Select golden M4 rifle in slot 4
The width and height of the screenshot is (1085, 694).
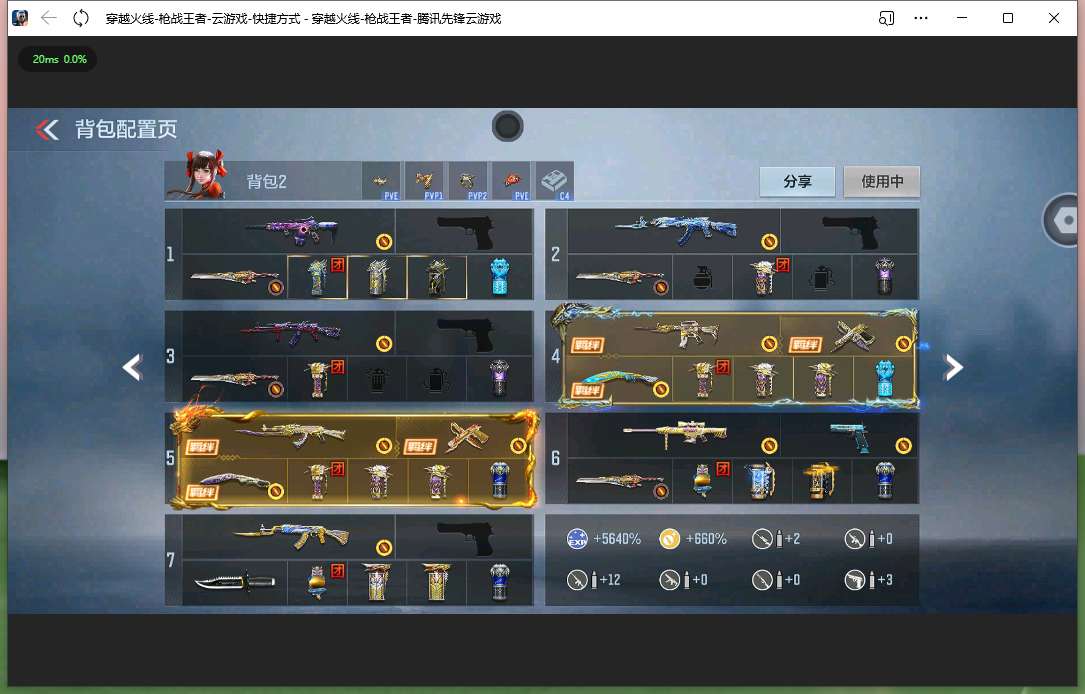(675, 335)
